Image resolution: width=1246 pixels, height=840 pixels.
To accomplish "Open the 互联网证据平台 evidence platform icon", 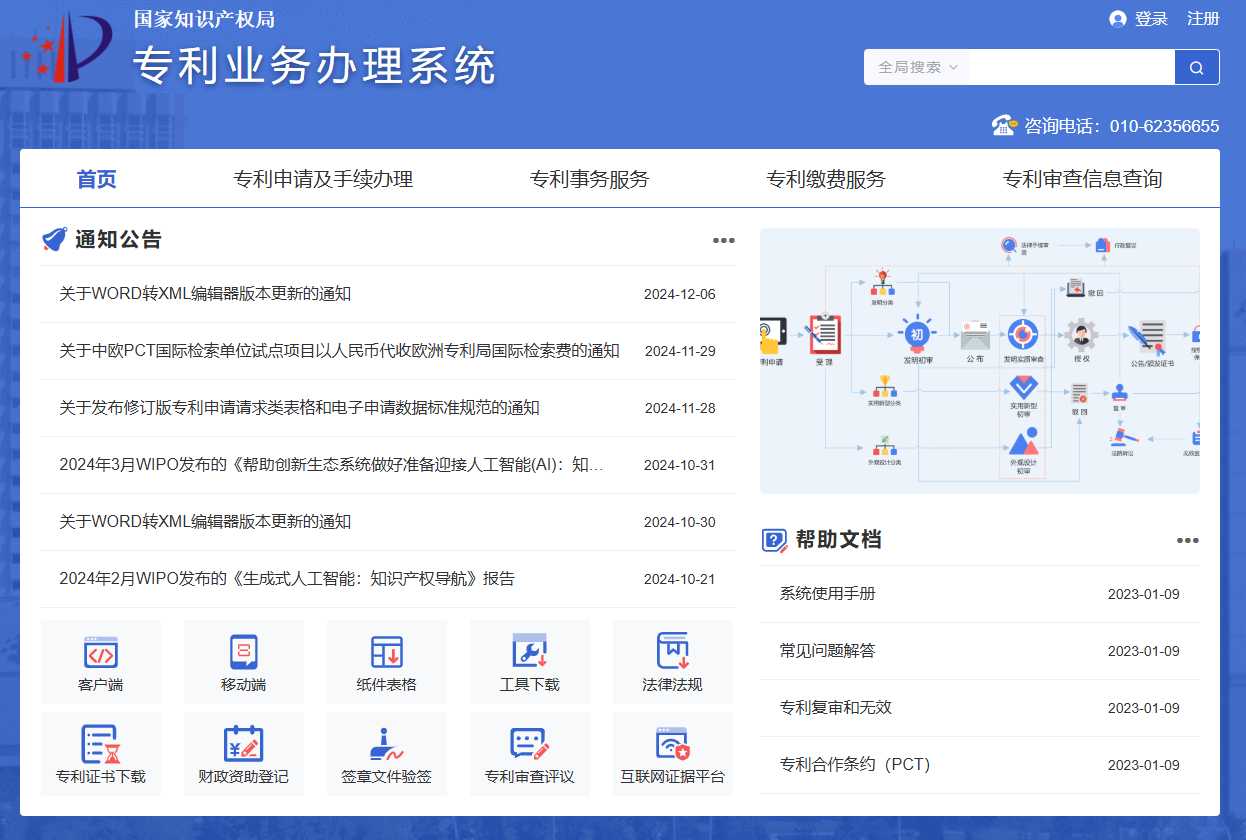I will pos(672,754).
